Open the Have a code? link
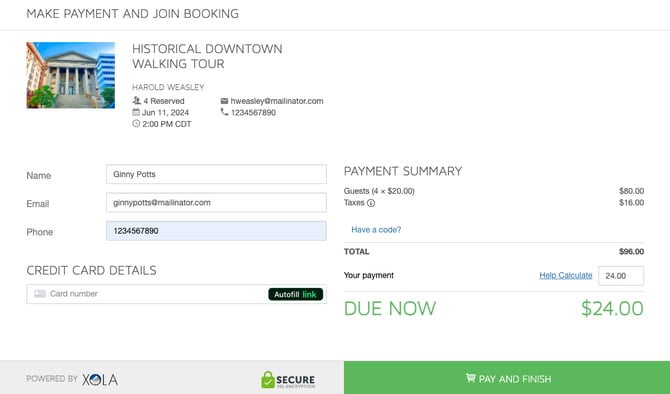 point(376,229)
